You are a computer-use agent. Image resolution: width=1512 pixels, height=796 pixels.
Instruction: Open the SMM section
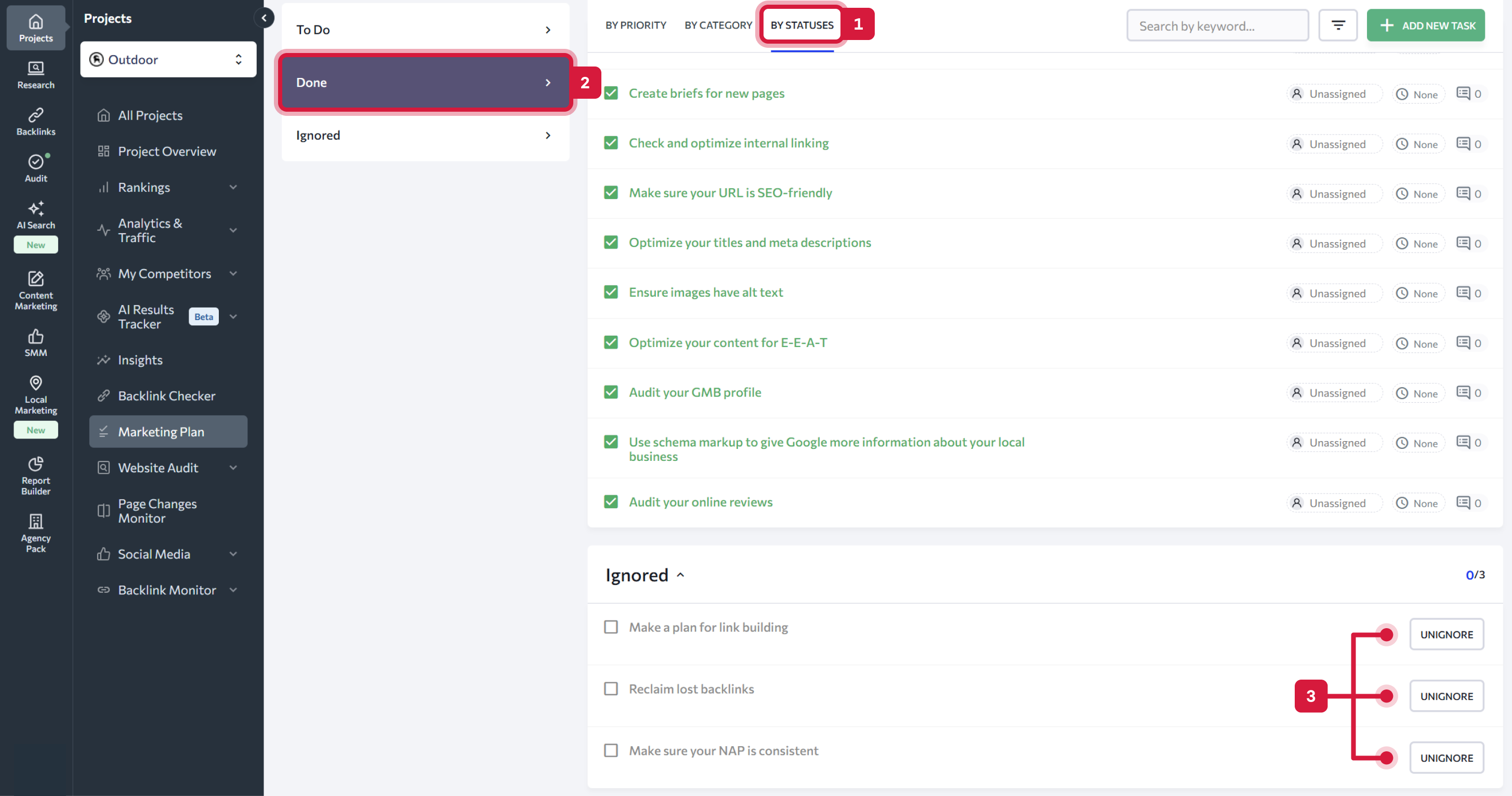pyautogui.click(x=35, y=342)
